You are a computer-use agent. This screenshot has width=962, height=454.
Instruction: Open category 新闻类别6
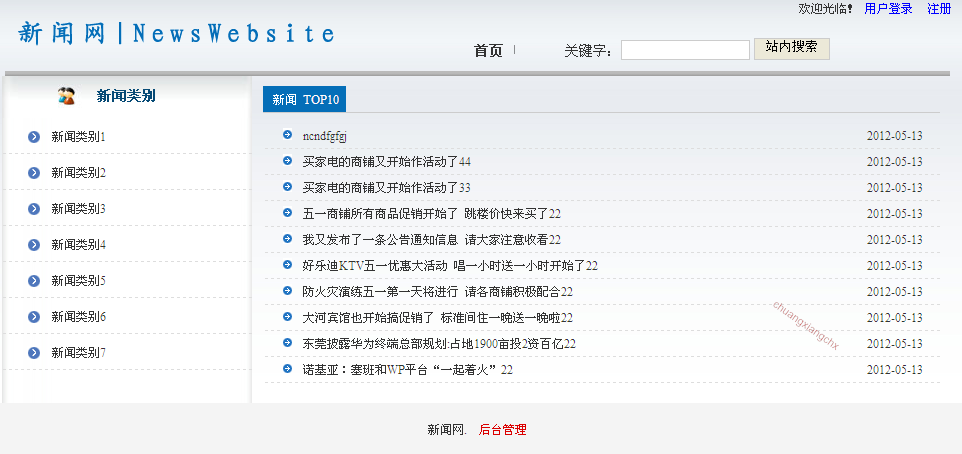click(79, 317)
